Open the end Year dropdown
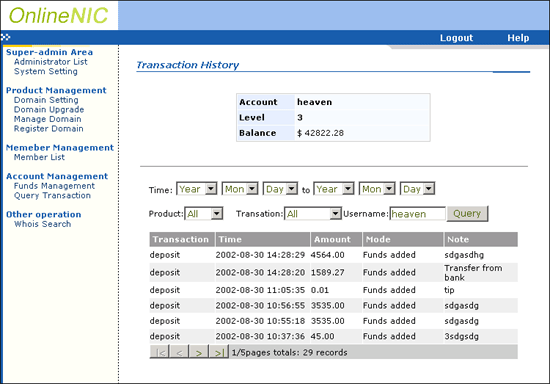The width and height of the screenshot is (550, 384). pos(334,189)
